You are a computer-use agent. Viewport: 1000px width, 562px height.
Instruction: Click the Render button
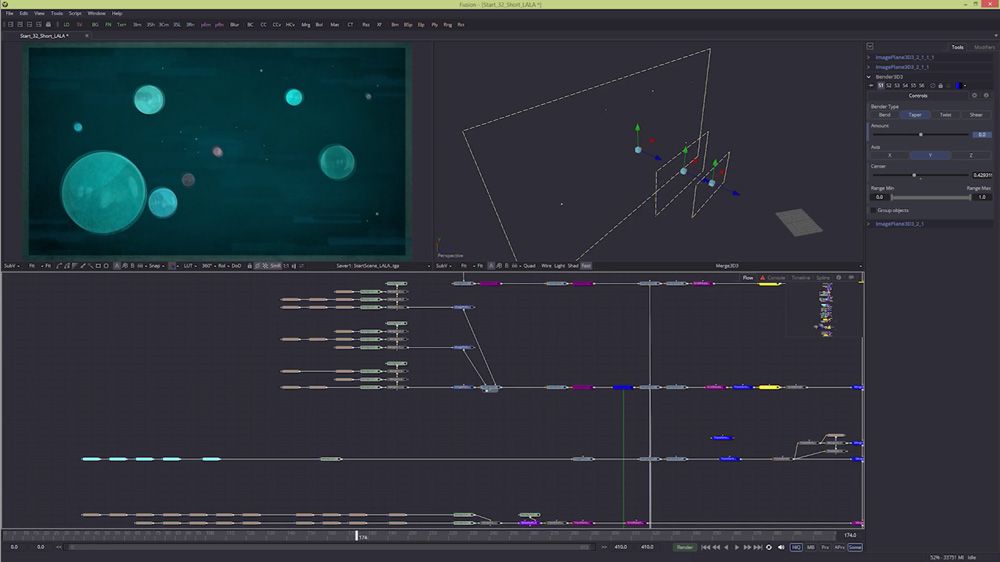[x=685, y=547]
